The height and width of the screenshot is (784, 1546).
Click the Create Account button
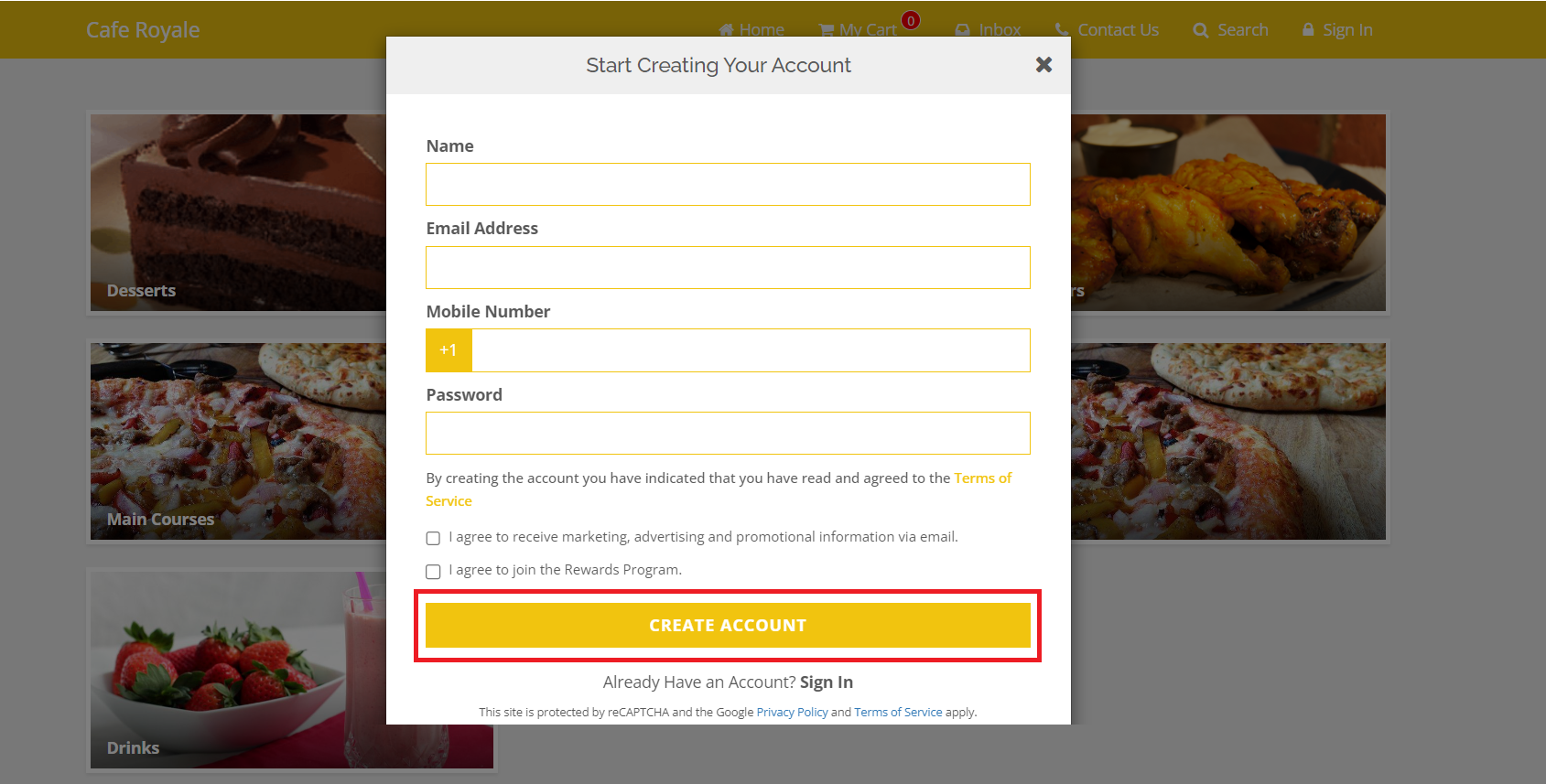coord(728,626)
